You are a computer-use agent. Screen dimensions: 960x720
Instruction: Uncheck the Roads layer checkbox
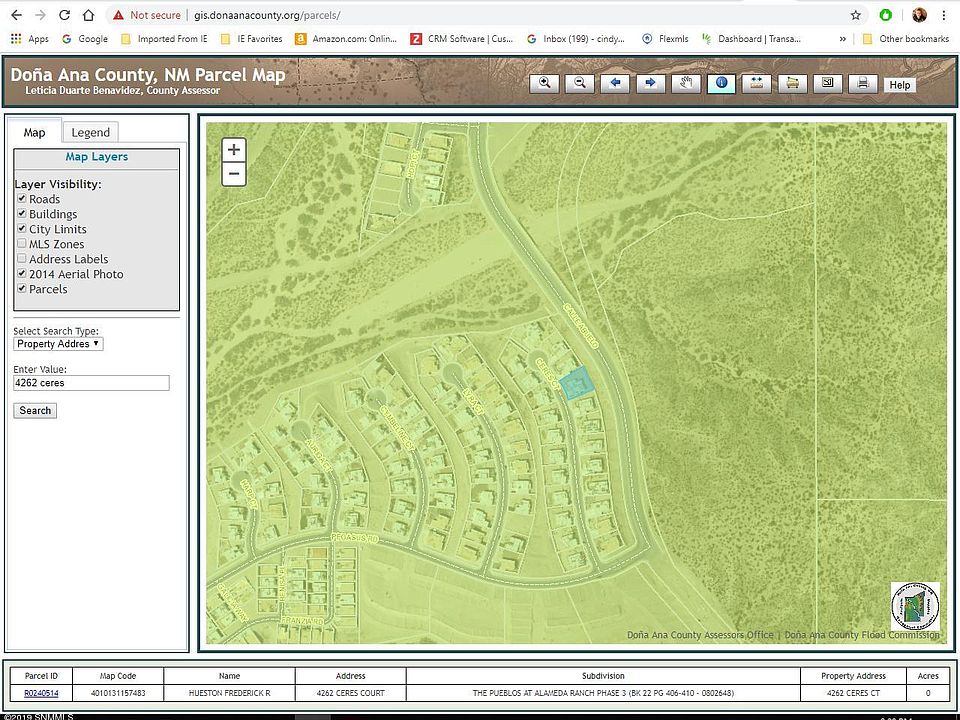point(21,199)
